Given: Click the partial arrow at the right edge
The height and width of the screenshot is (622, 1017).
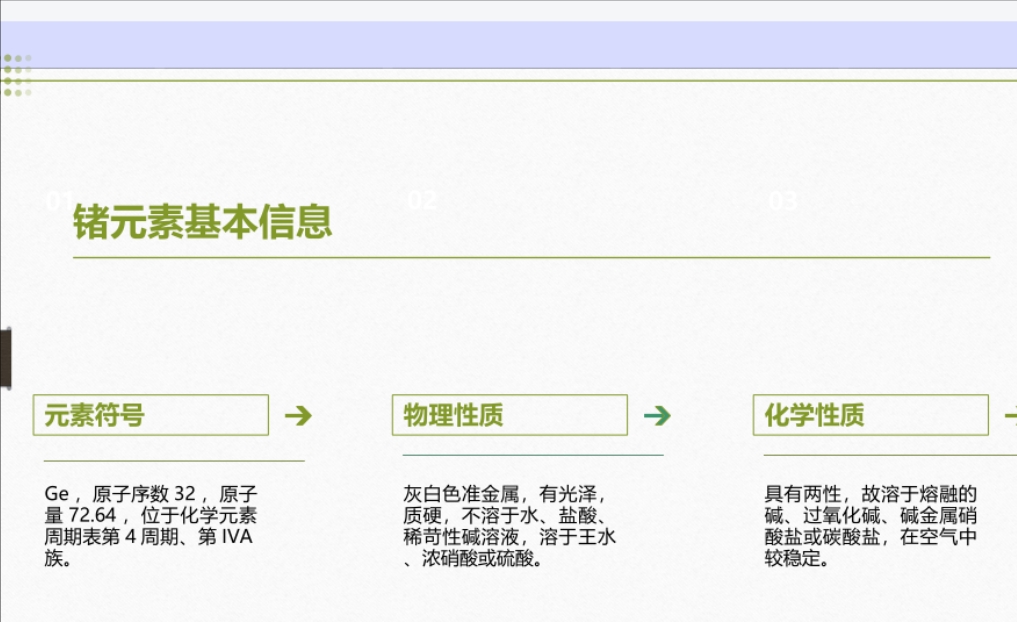Looking at the screenshot, I should point(1012,416).
